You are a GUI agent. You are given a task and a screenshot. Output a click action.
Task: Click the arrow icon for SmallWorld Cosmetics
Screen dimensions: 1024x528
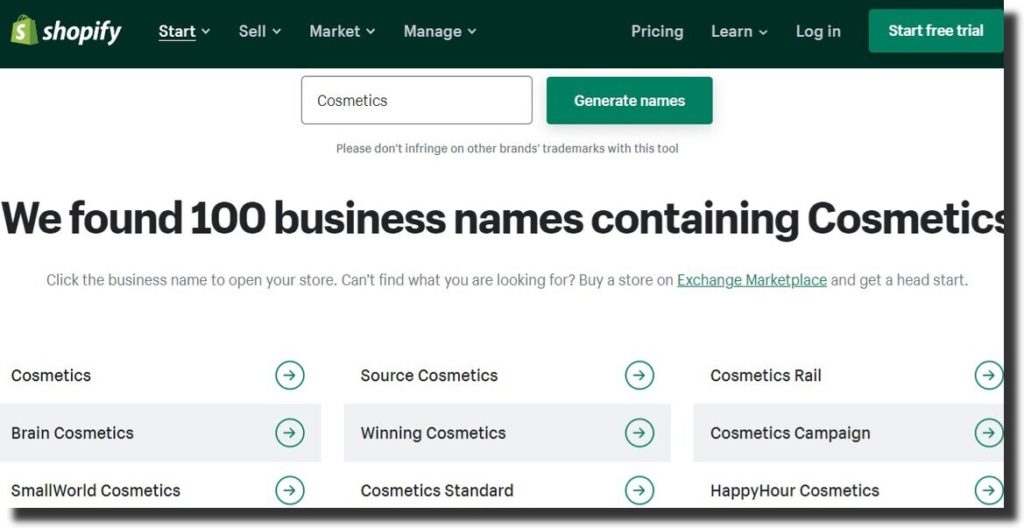point(289,490)
